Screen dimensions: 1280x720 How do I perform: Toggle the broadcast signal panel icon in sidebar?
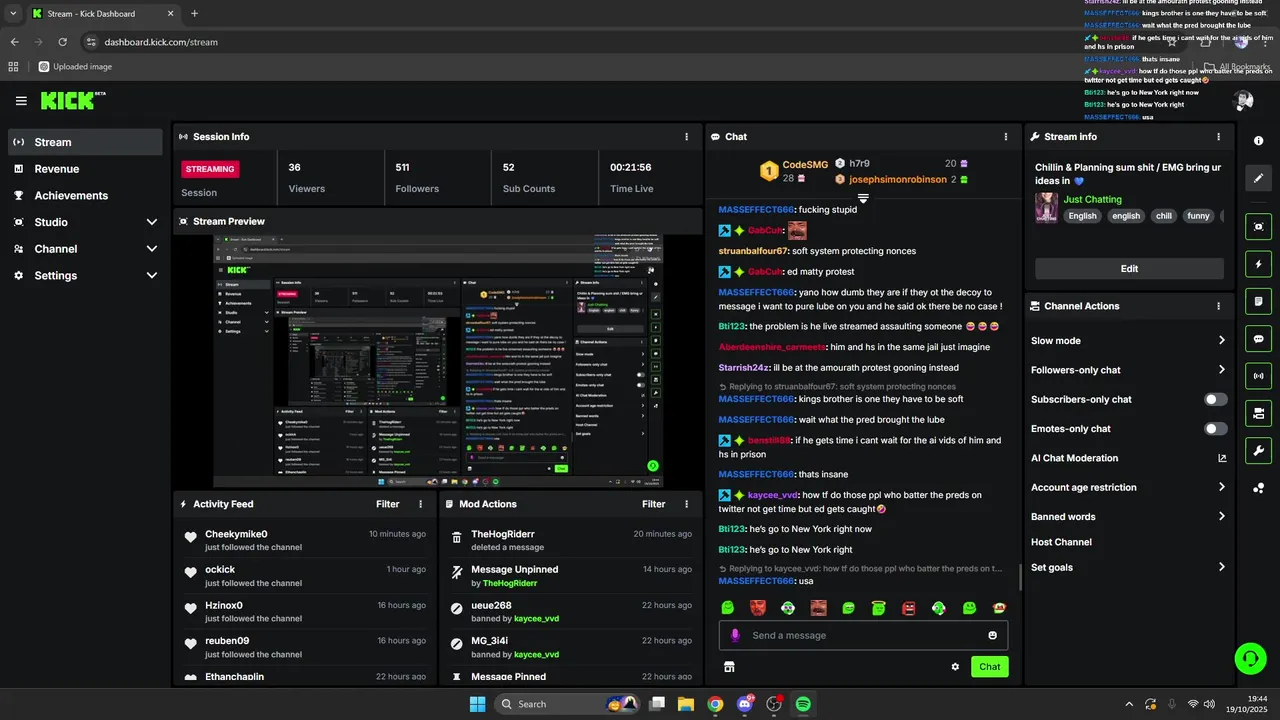tap(1259, 376)
